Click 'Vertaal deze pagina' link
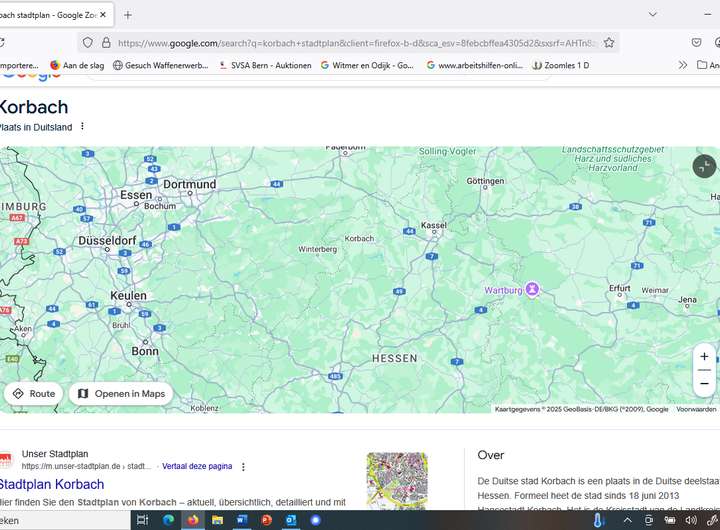The image size is (720, 530). [x=197, y=466]
